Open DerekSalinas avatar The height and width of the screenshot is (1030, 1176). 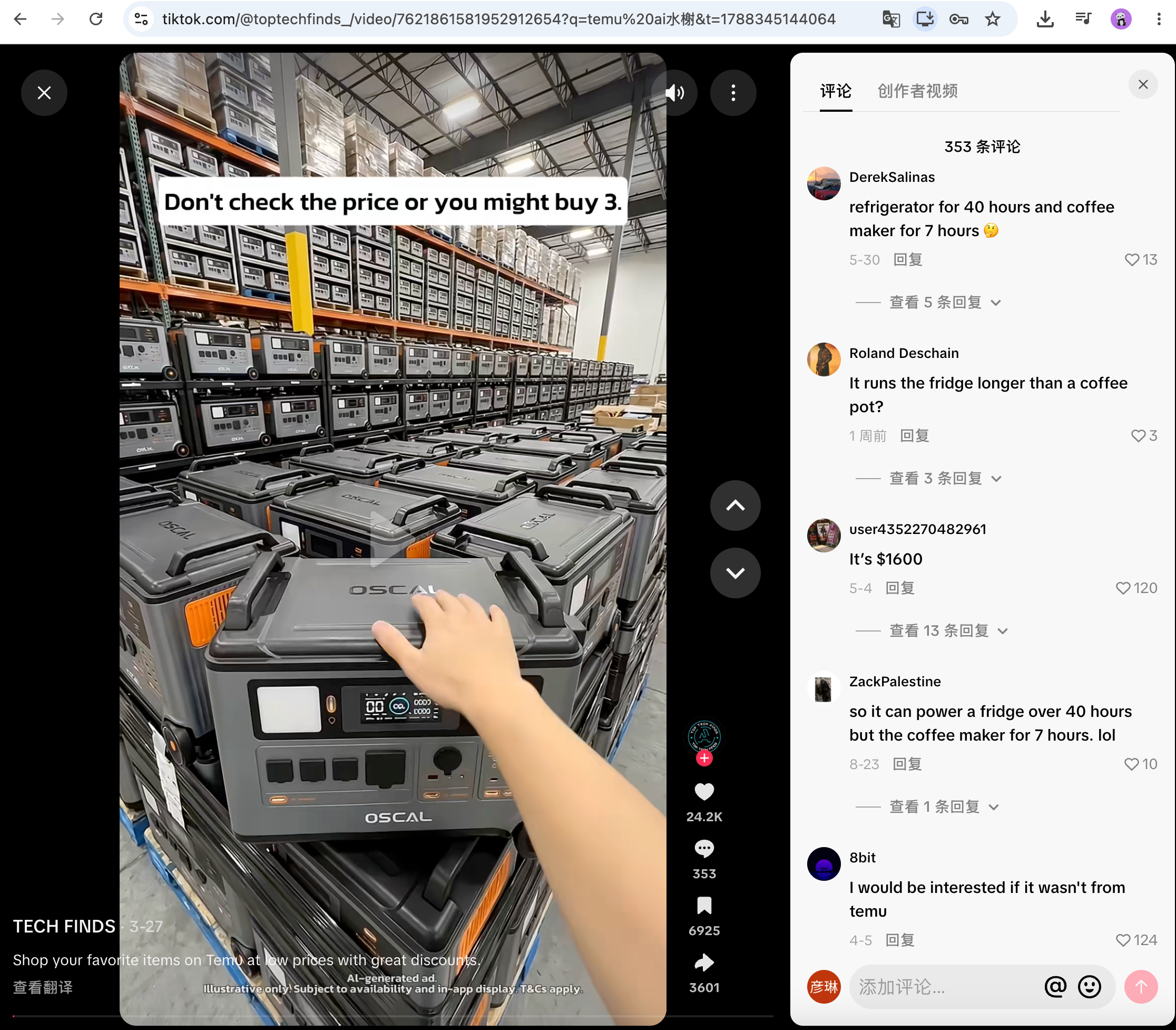coord(824,183)
